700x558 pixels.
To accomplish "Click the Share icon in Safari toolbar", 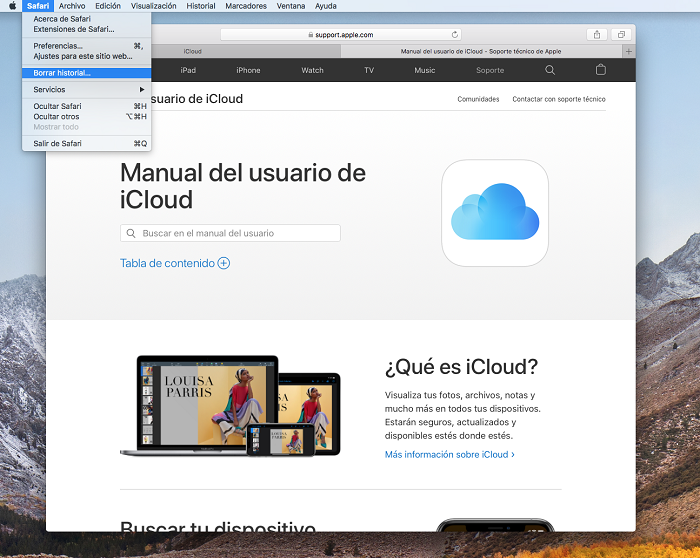I will pyautogui.click(x=596, y=34).
